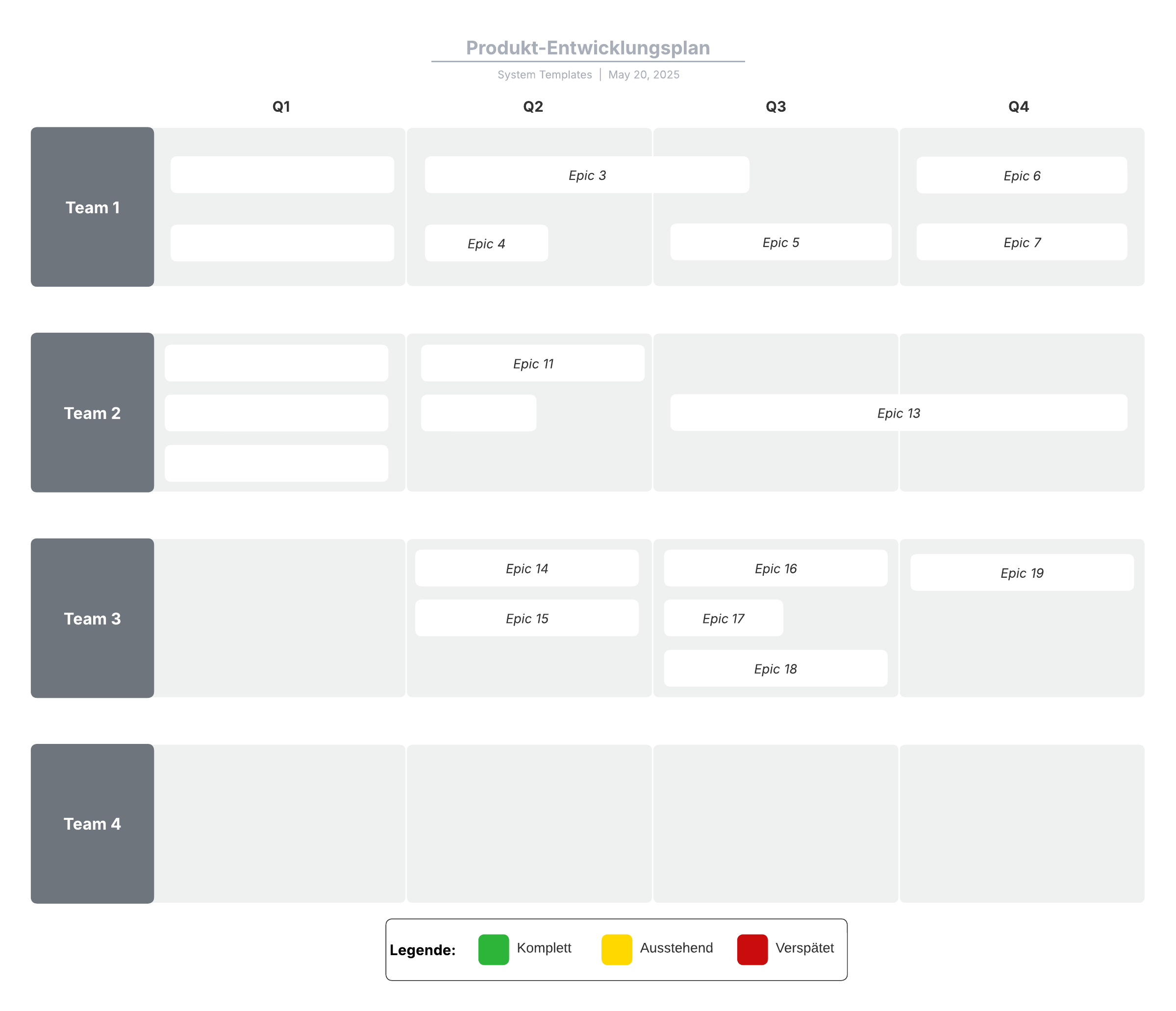Select the Epic 4 card
This screenshot has height=1011, width=1176.
tap(486, 244)
